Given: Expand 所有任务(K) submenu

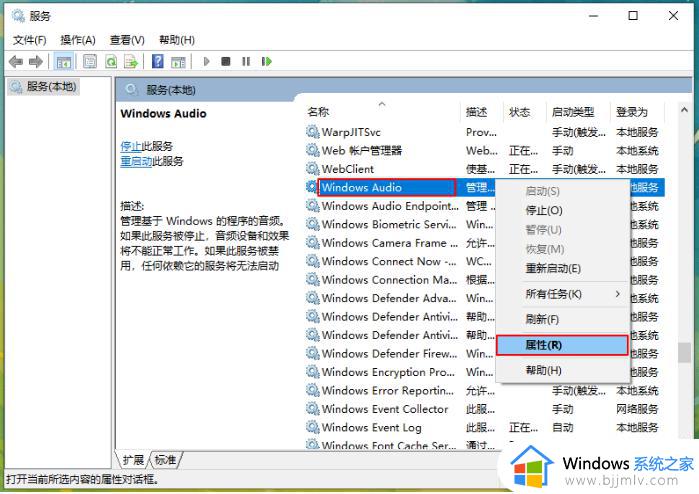Looking at the screenshot, I should pos(562,294).
